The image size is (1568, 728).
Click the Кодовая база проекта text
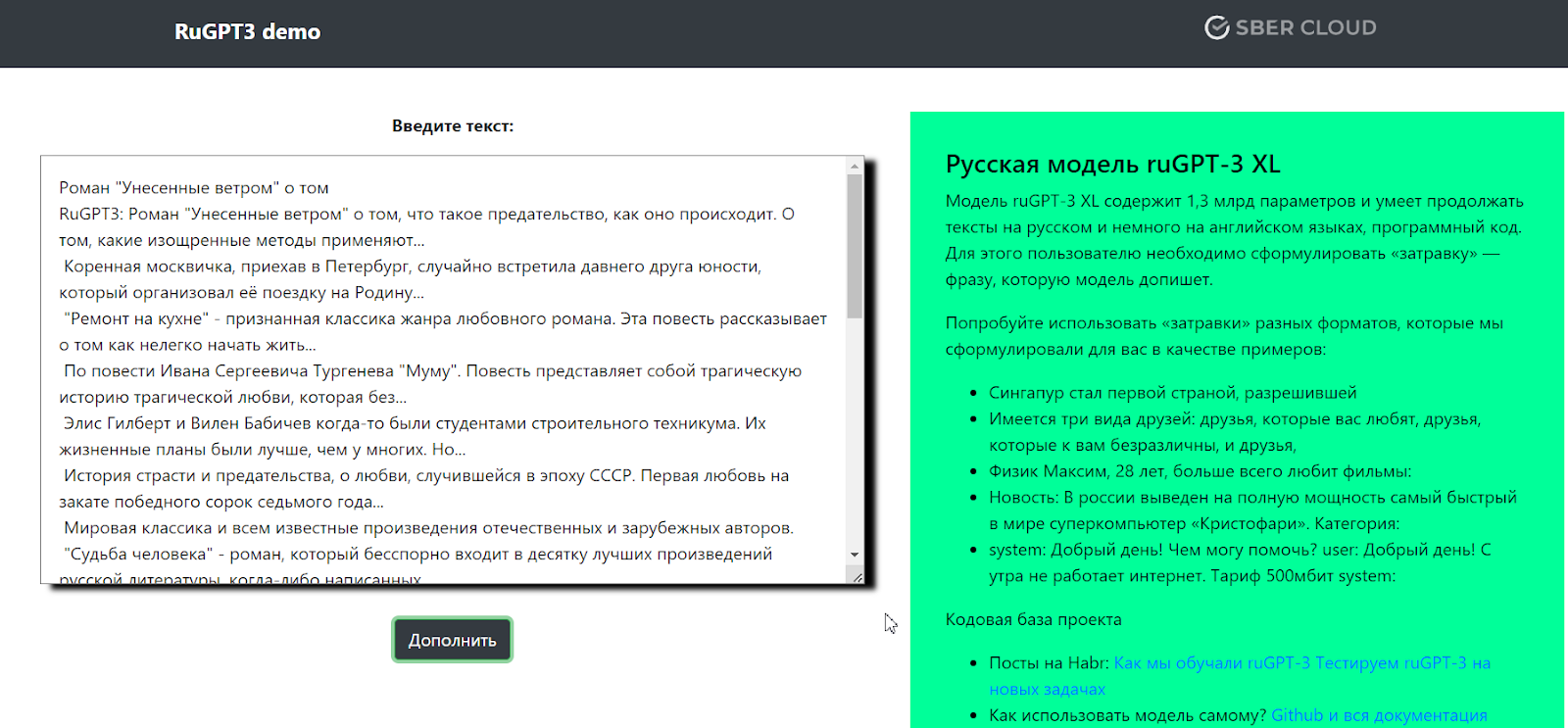[x=1033, y=619]
